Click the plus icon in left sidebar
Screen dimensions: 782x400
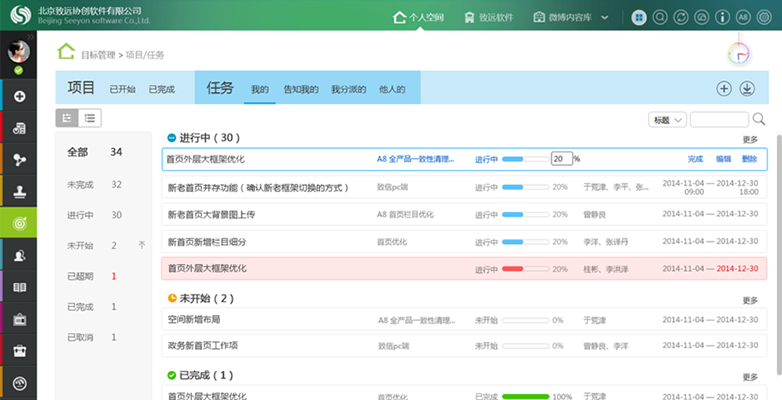coord(19,97)
